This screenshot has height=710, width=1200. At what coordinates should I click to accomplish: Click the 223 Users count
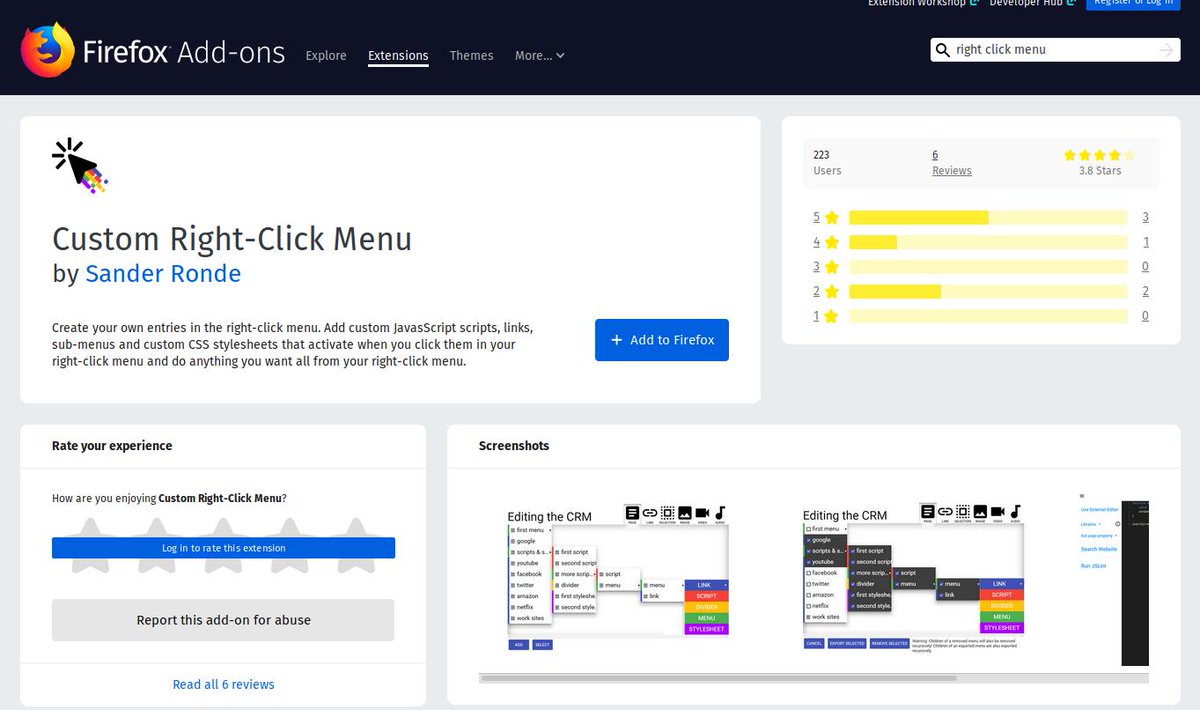click(828, 163)
